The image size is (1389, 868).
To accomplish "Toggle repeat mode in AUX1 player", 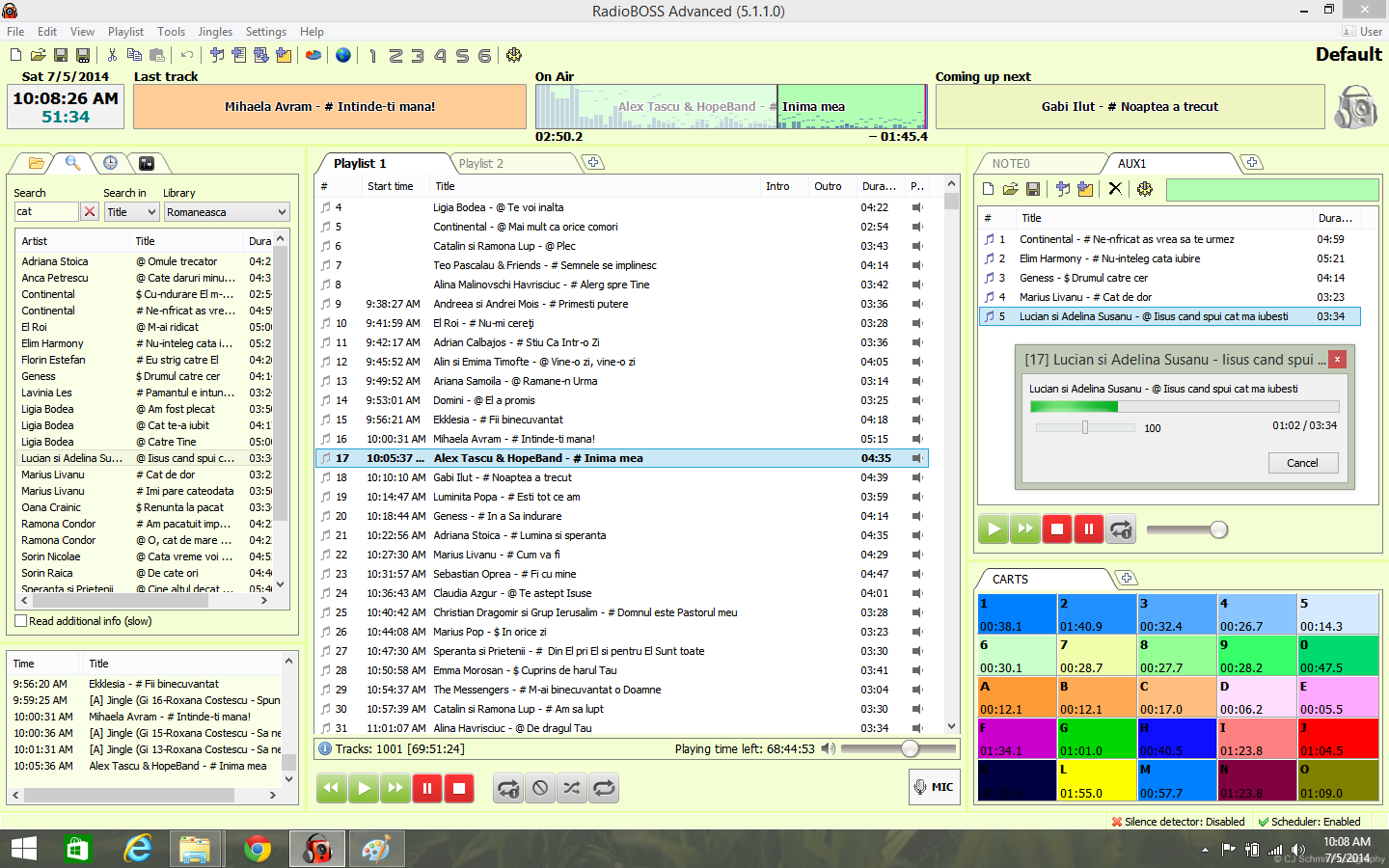I will click(x=1121, y=529).
